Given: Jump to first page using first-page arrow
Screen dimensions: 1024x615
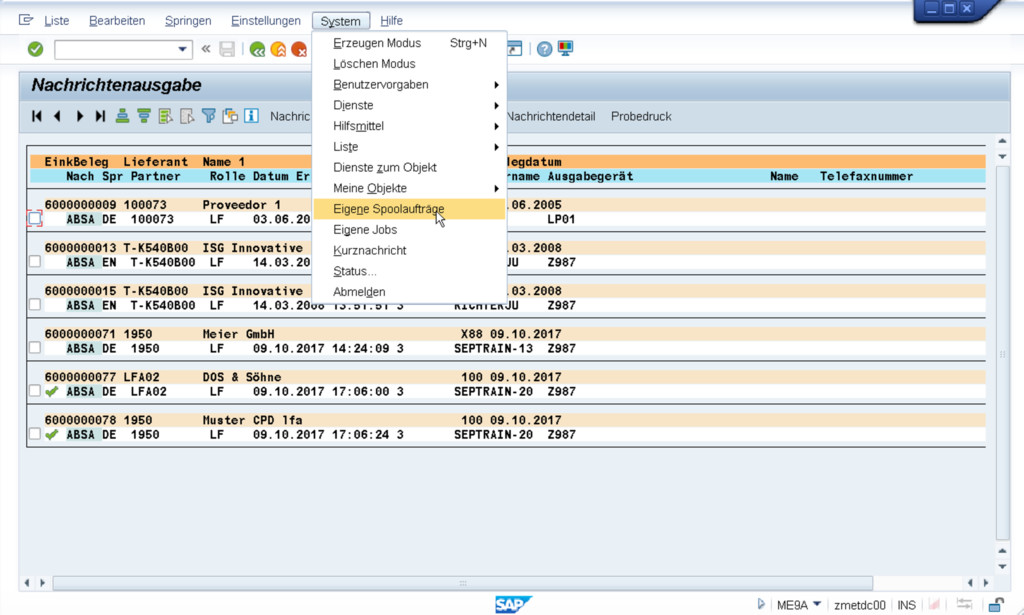Looking at the screenshot, I should coord(37,116).
